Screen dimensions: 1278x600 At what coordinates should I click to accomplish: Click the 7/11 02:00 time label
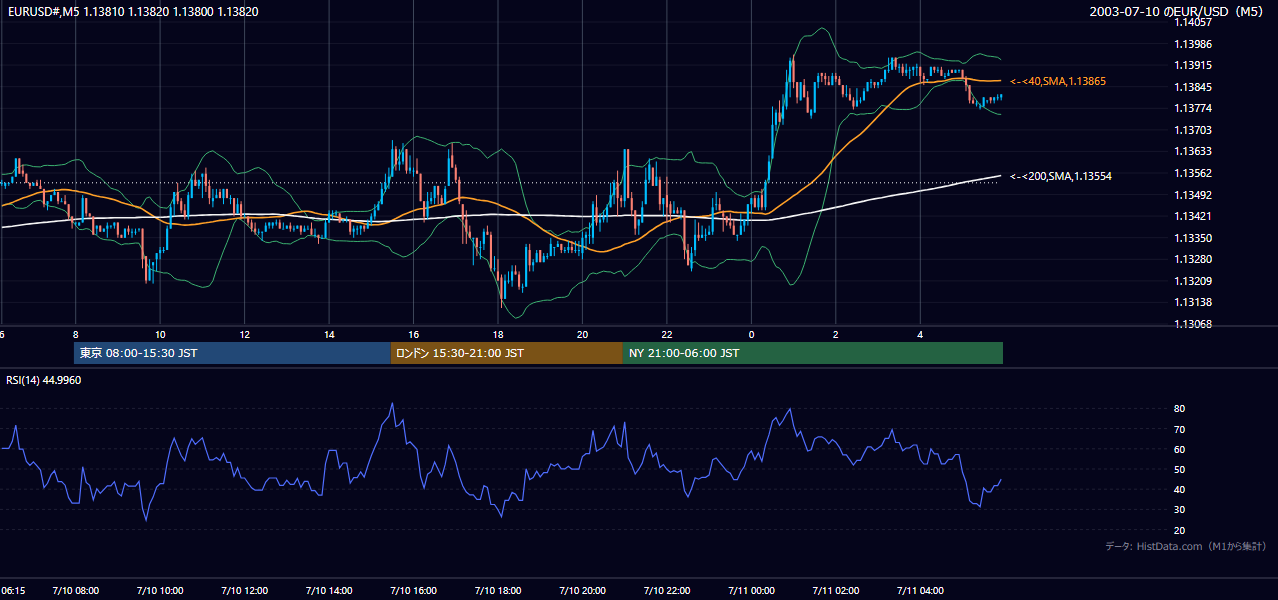[x=836, y=591]
